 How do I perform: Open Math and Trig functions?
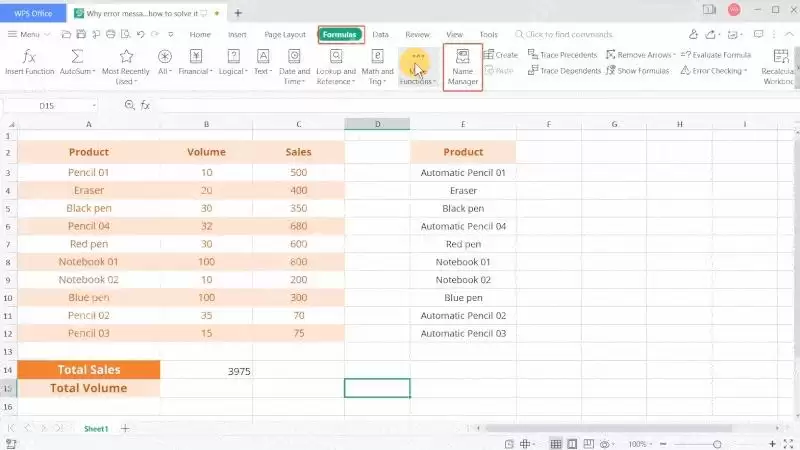tap(378, 67)
